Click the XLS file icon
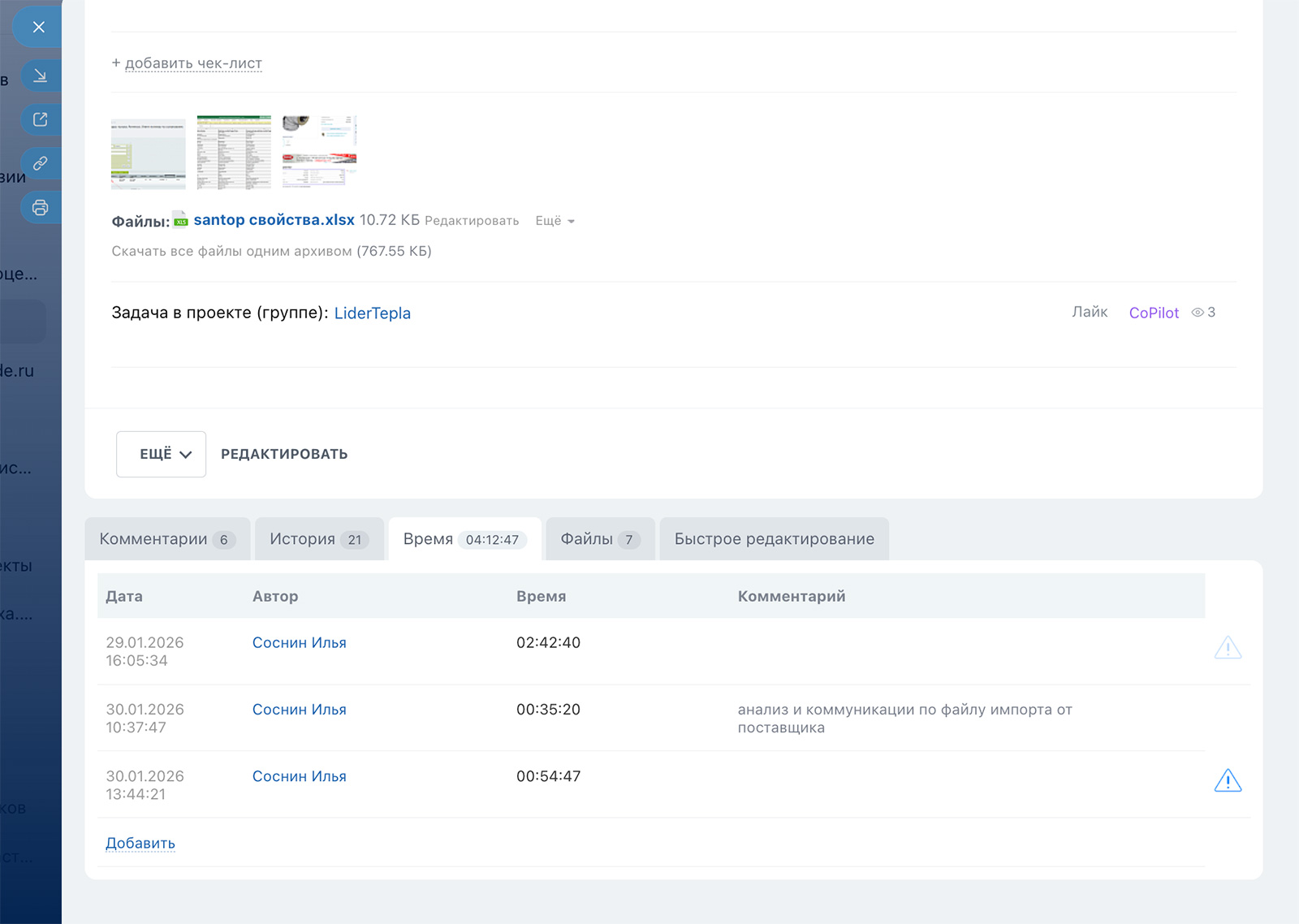The image size is (1299, 924). [180, 219]
